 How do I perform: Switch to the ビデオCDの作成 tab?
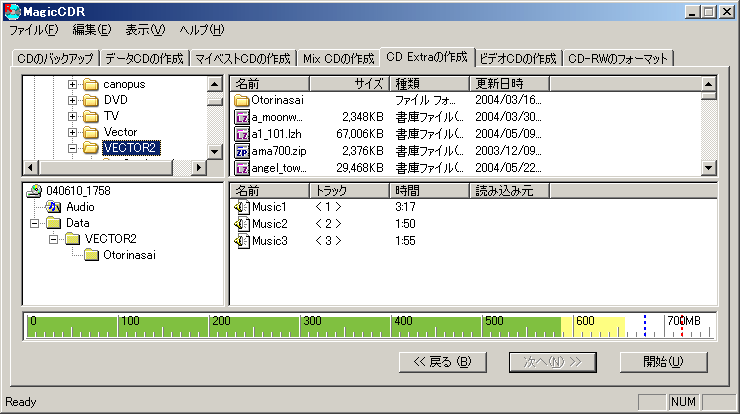click(x=518, y=59)
